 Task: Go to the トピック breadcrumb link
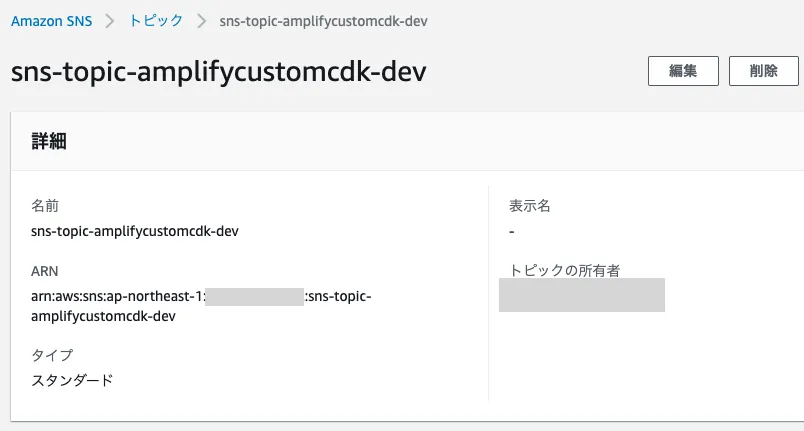tap(158, 21)
